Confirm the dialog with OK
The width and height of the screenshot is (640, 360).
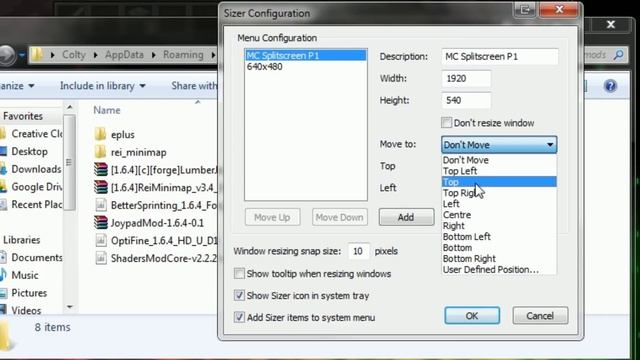pyautogui.click(x=472, y=316)
